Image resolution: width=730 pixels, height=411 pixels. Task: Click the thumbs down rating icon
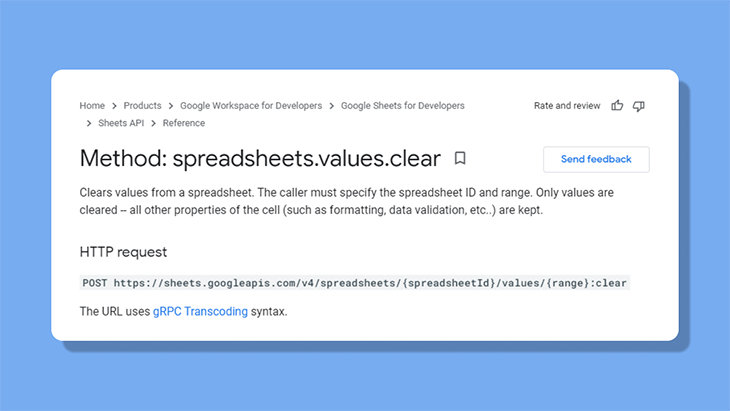point(638,106)
